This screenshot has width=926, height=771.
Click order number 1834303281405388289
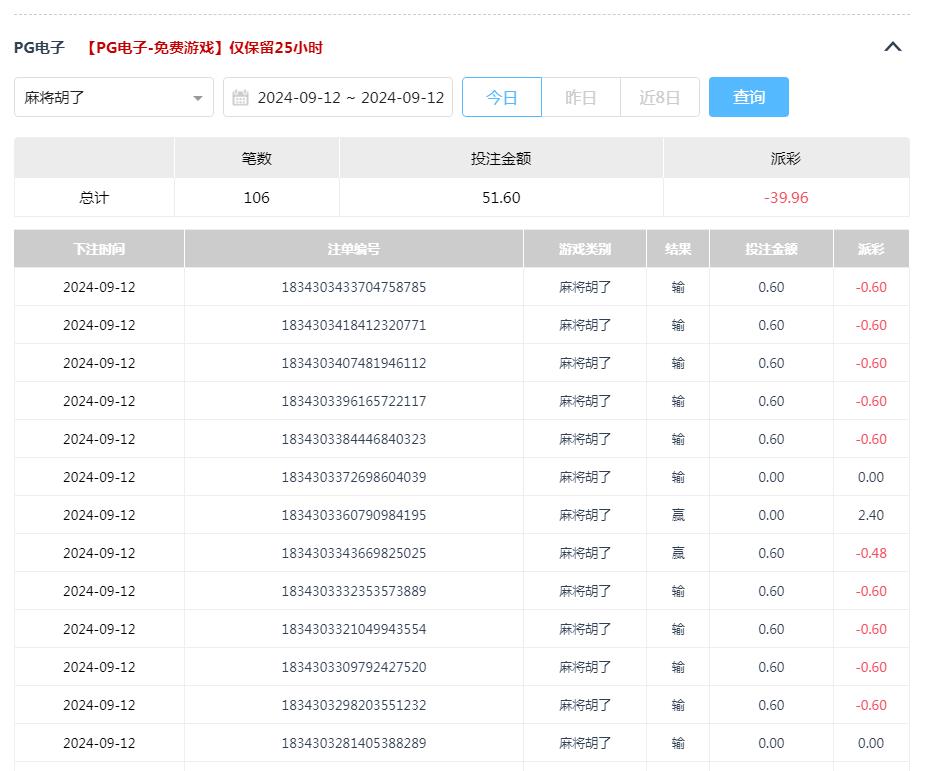354,743
